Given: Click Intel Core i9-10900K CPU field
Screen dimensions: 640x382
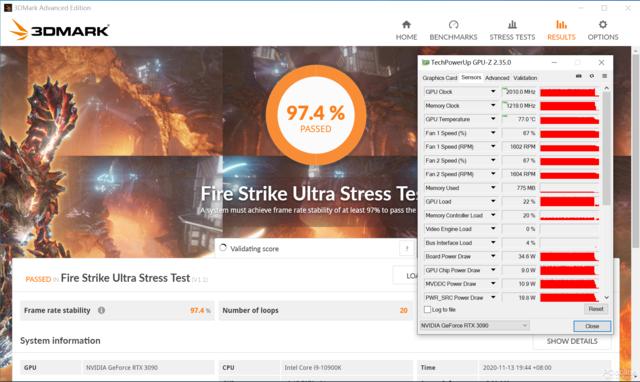Looking at the screenshot, I should (x=347, y=367).
